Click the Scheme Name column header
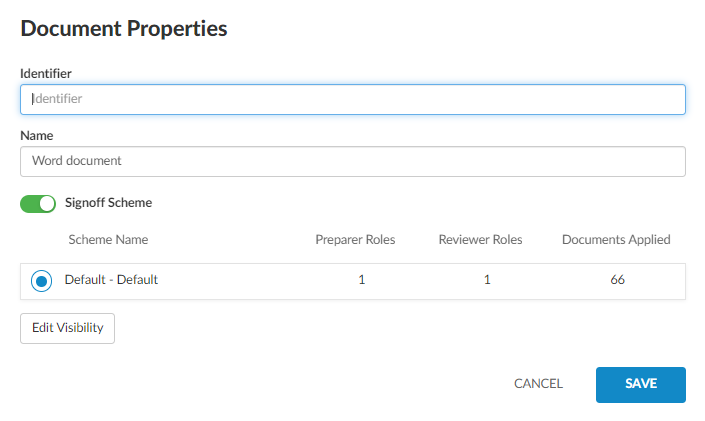 pos(108,240)
